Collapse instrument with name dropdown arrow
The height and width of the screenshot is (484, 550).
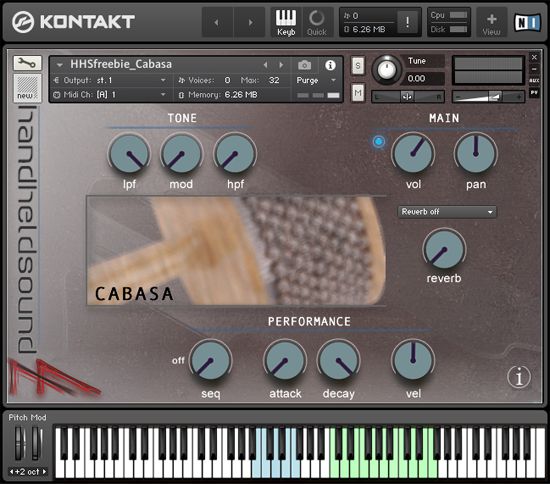[x=60, y=65]
